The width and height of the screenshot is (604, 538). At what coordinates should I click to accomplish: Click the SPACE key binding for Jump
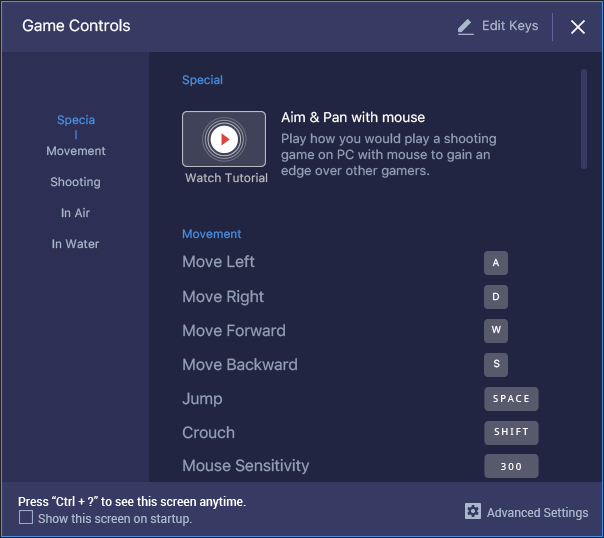point(511,399)
